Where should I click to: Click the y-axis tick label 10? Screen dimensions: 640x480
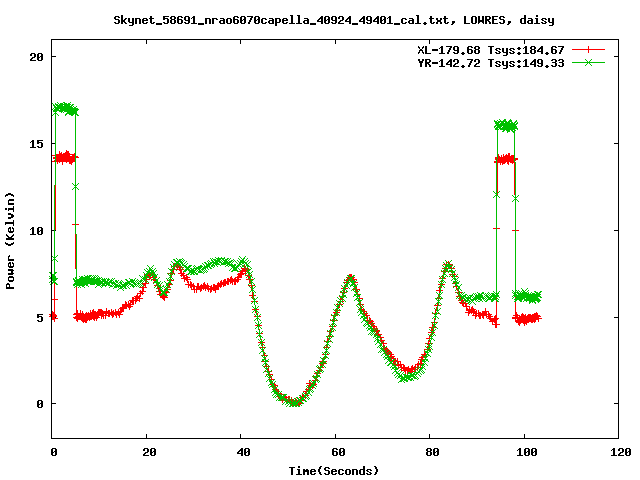[36, 231]
